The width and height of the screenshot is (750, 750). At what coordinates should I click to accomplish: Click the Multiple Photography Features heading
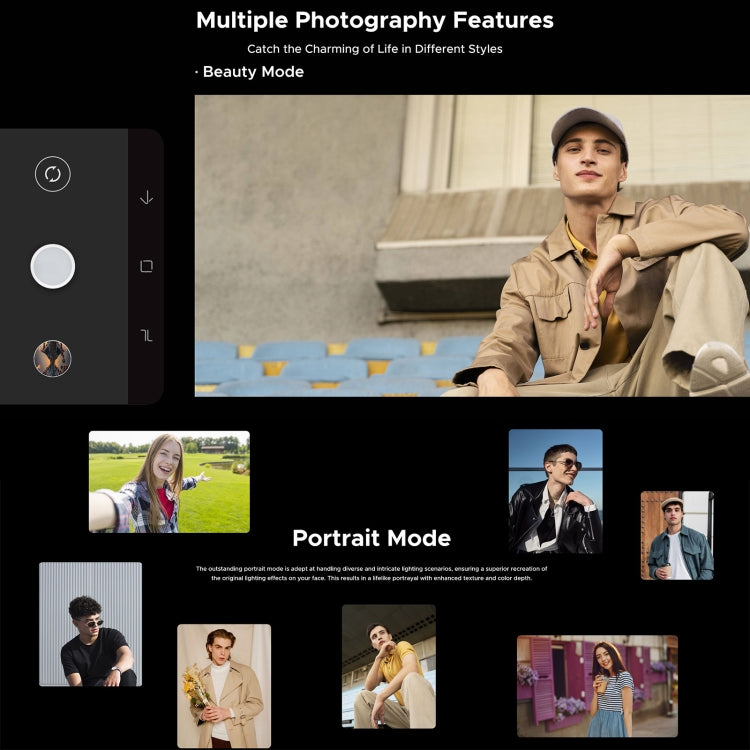(x=374, y=20)
